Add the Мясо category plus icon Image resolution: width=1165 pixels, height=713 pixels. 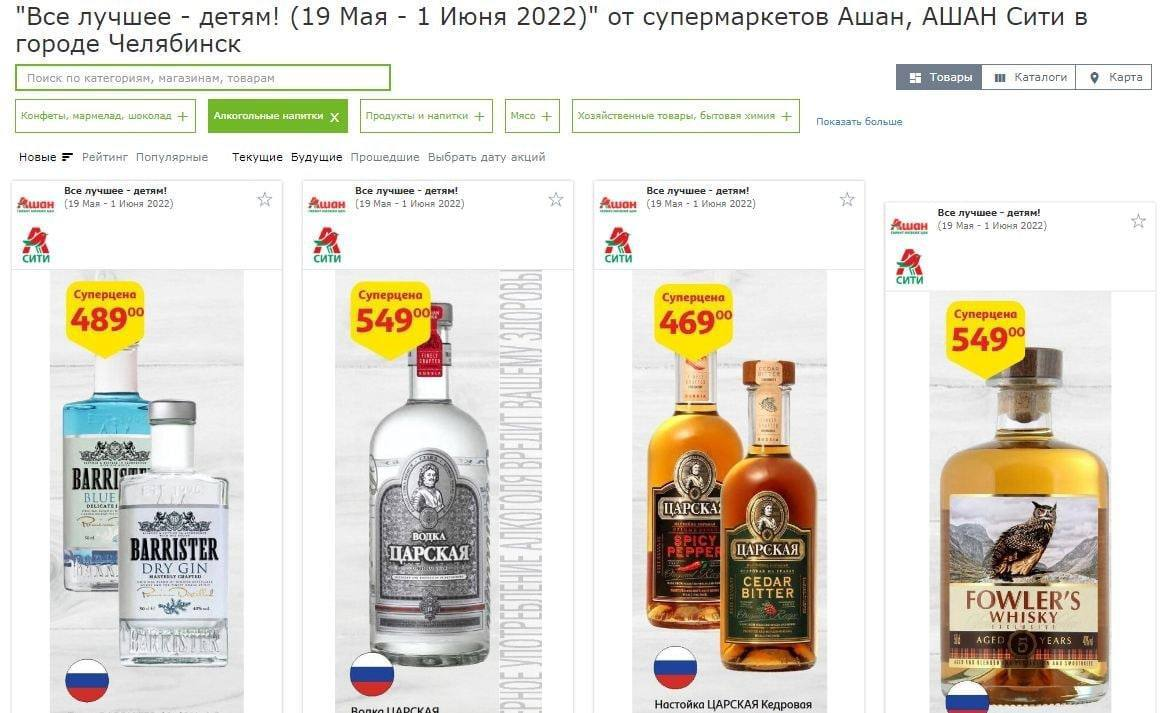click(x=547, y=116)
